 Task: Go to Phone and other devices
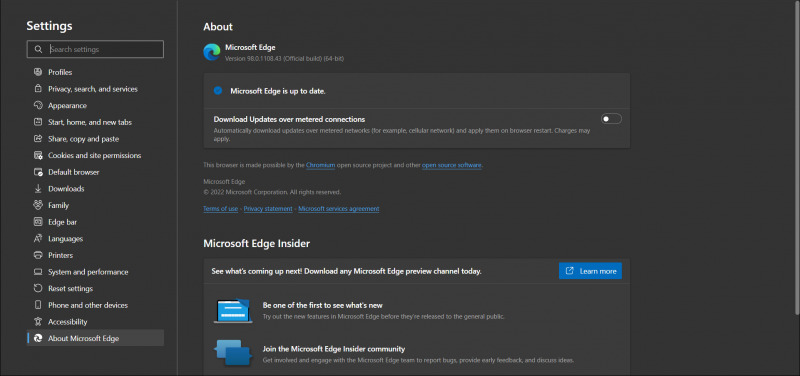click(95, 305)
